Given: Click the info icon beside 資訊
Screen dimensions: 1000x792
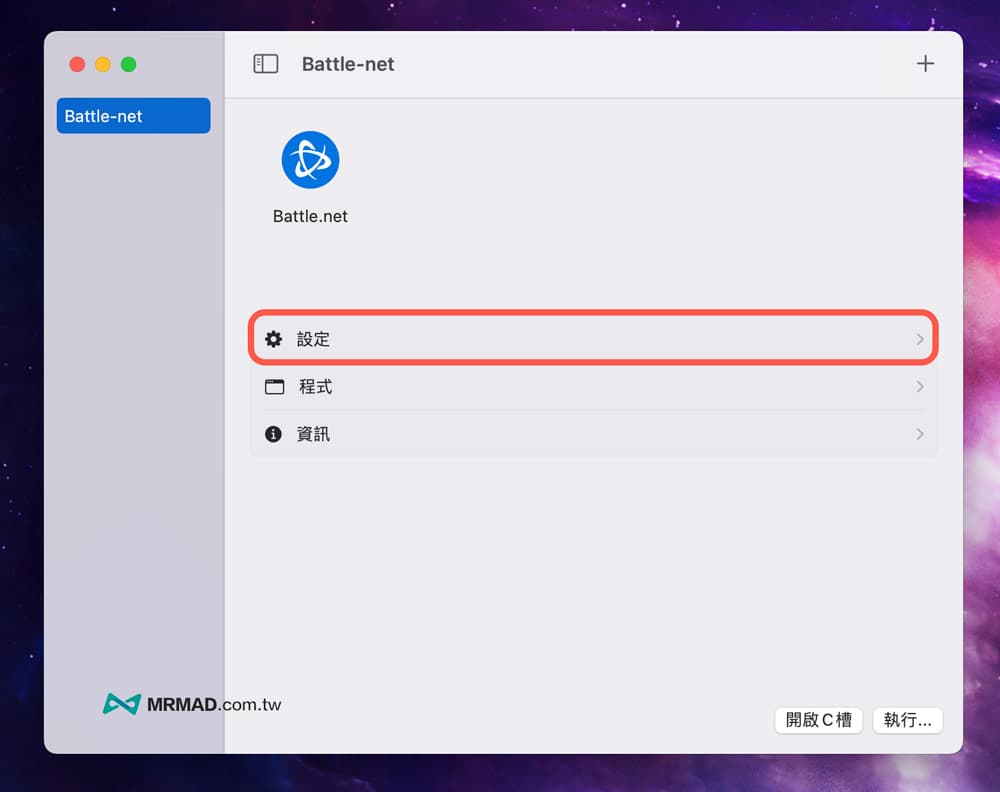Looking at the screenshot, I should coord(273,433).
